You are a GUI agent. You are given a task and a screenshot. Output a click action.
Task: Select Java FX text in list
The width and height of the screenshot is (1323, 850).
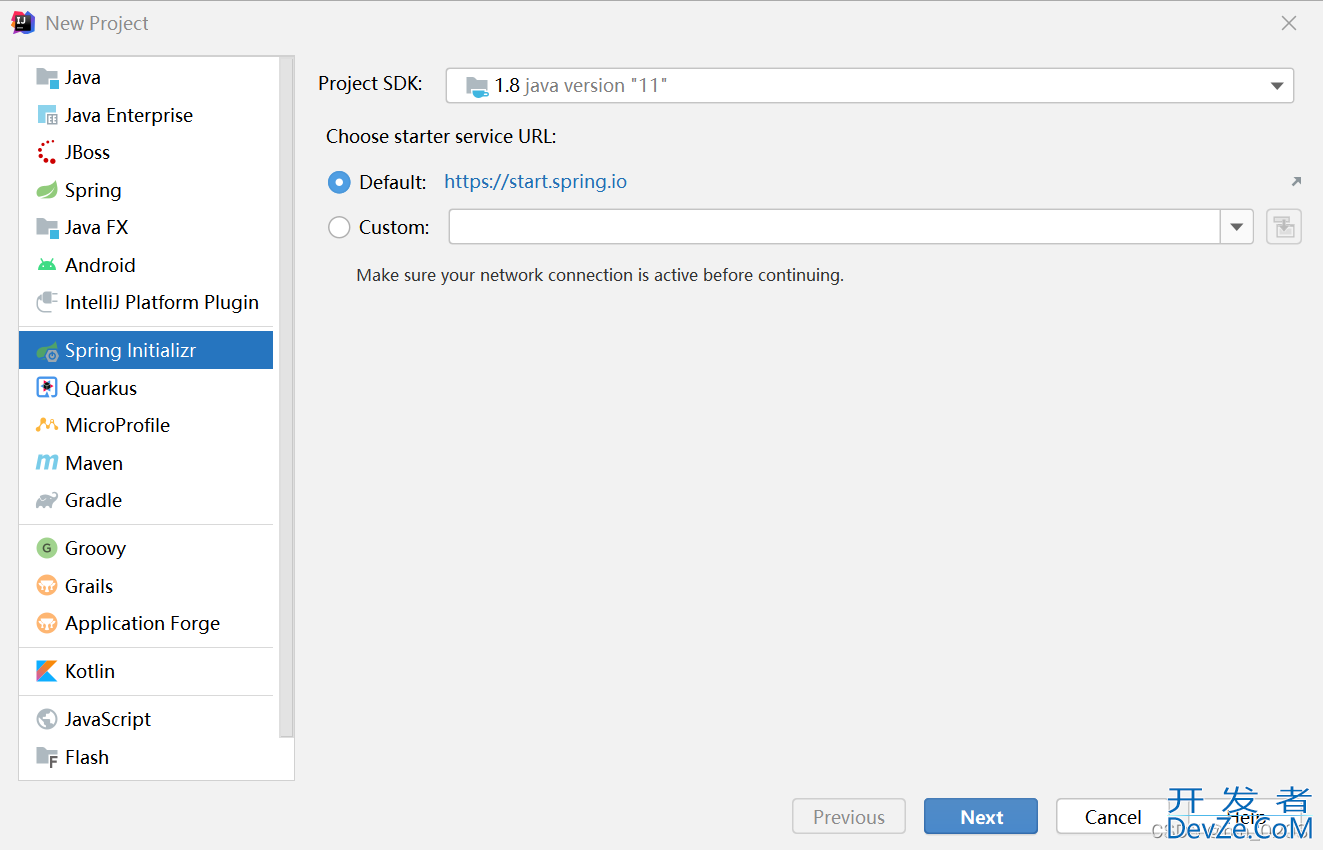point(97,227)
